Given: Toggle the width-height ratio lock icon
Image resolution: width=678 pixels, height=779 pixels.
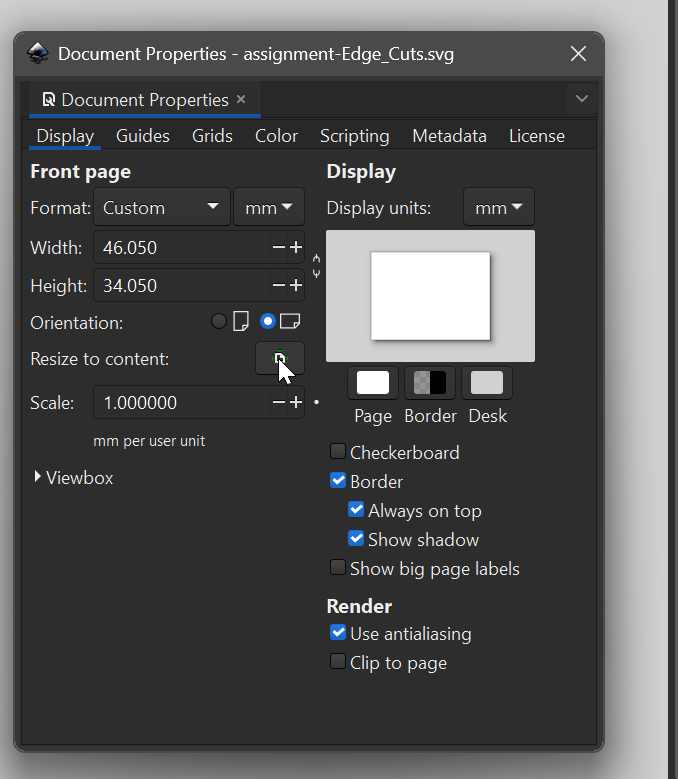Looking at the screenshot, I should point(316,266).
